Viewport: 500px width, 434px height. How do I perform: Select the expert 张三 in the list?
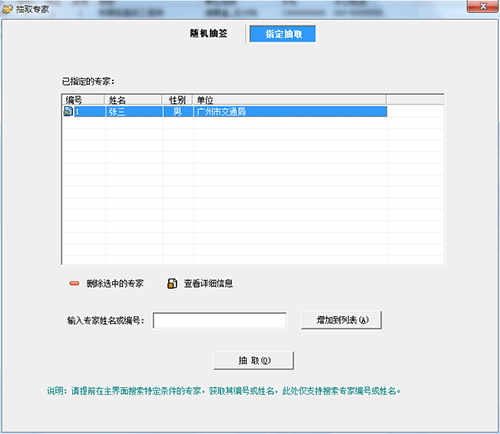(117, 111)
